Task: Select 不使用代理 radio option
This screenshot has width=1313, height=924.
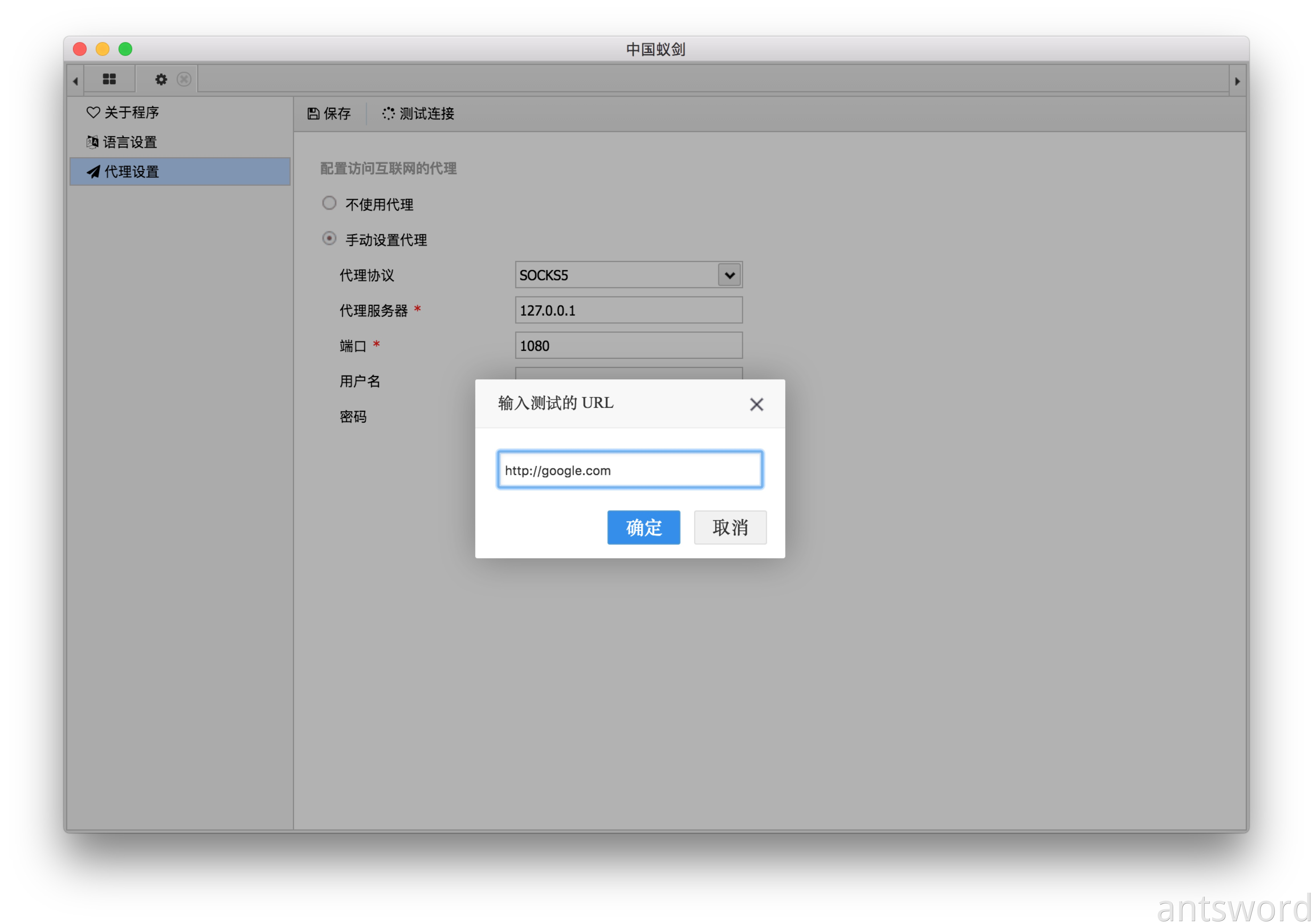Action: 329,203
